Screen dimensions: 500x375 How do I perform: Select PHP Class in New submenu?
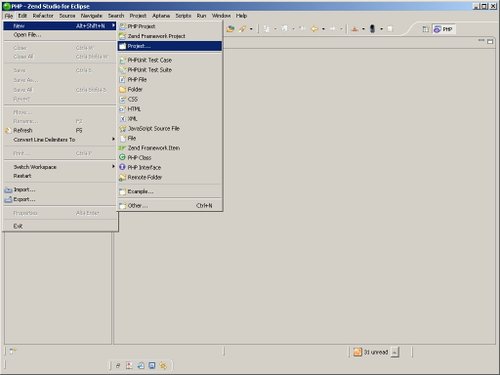[x=170, y=157]
